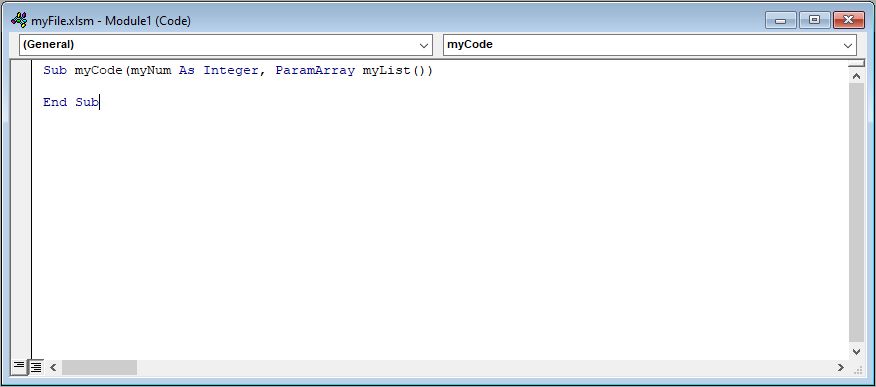Click the vertical scrollbar down arrow

coord(856,351)
